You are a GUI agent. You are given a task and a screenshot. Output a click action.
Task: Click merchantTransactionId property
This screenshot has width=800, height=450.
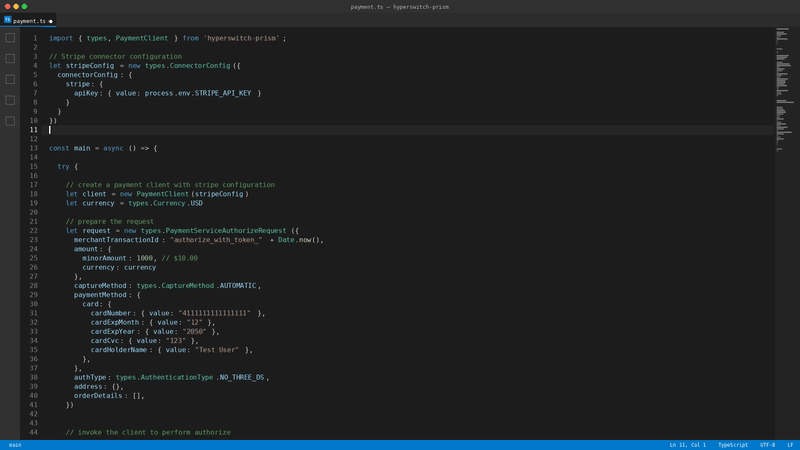116,240
